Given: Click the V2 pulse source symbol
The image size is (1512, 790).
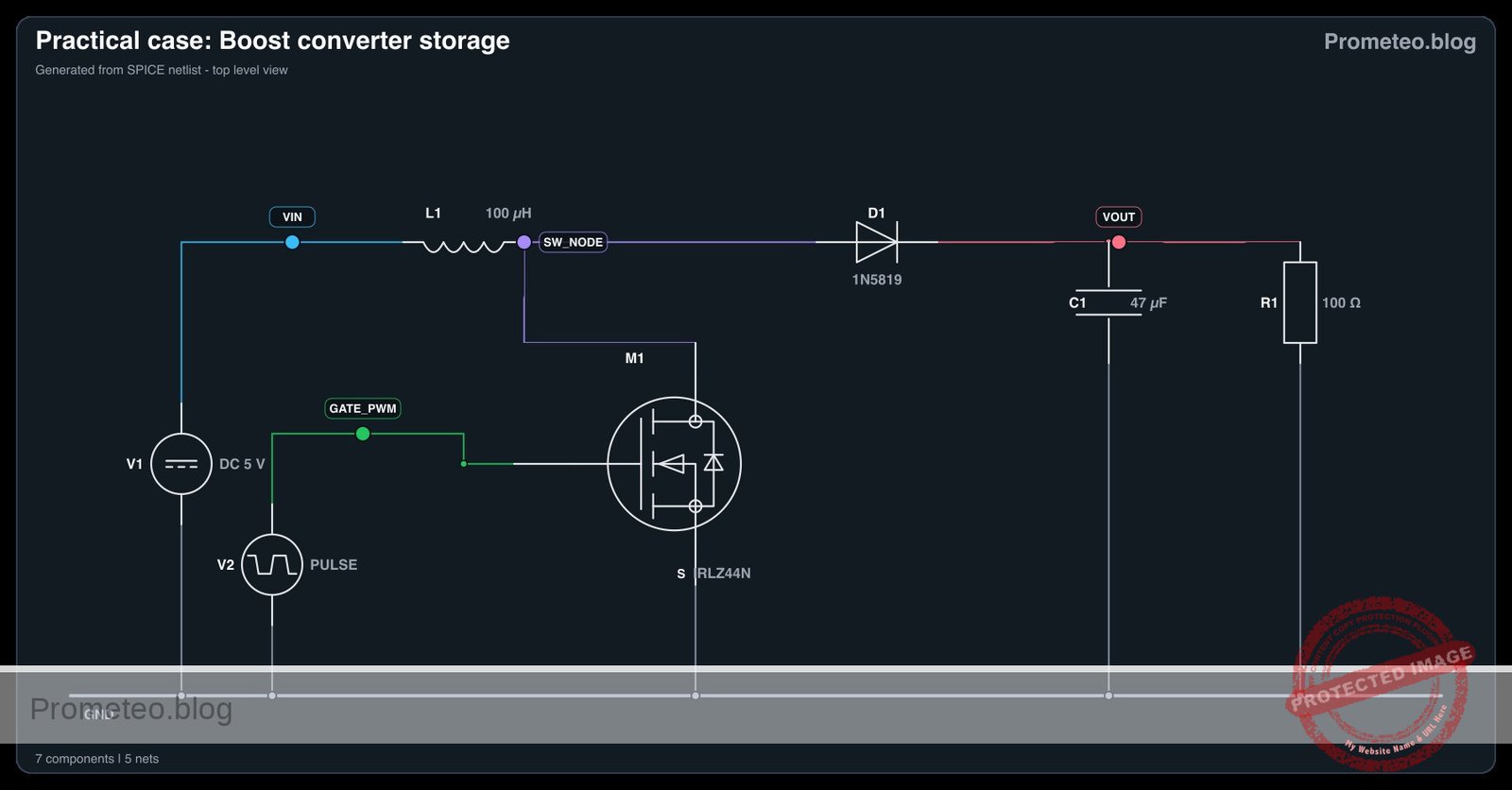Looking at the screenshot, I should click(272, 565).
